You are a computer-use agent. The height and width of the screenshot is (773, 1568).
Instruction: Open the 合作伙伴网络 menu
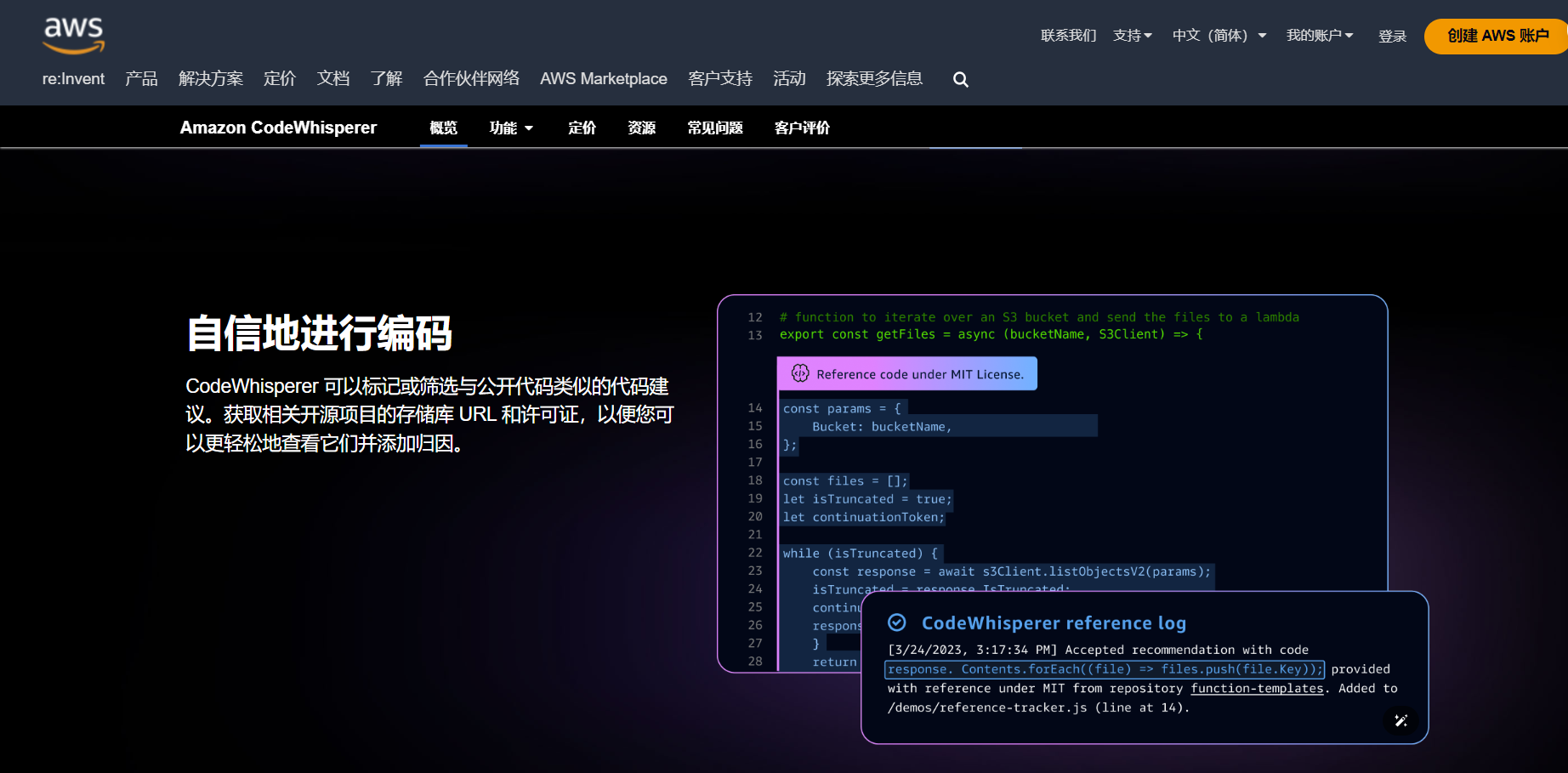pyautogui.click(x=471, y=79)
